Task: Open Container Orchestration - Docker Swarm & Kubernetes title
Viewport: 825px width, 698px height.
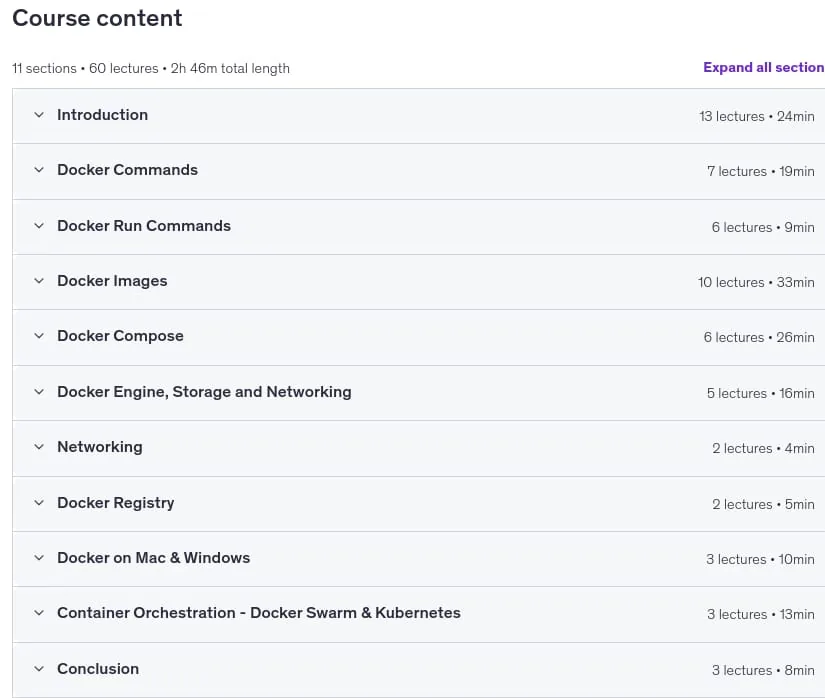Action: [259, 613]
